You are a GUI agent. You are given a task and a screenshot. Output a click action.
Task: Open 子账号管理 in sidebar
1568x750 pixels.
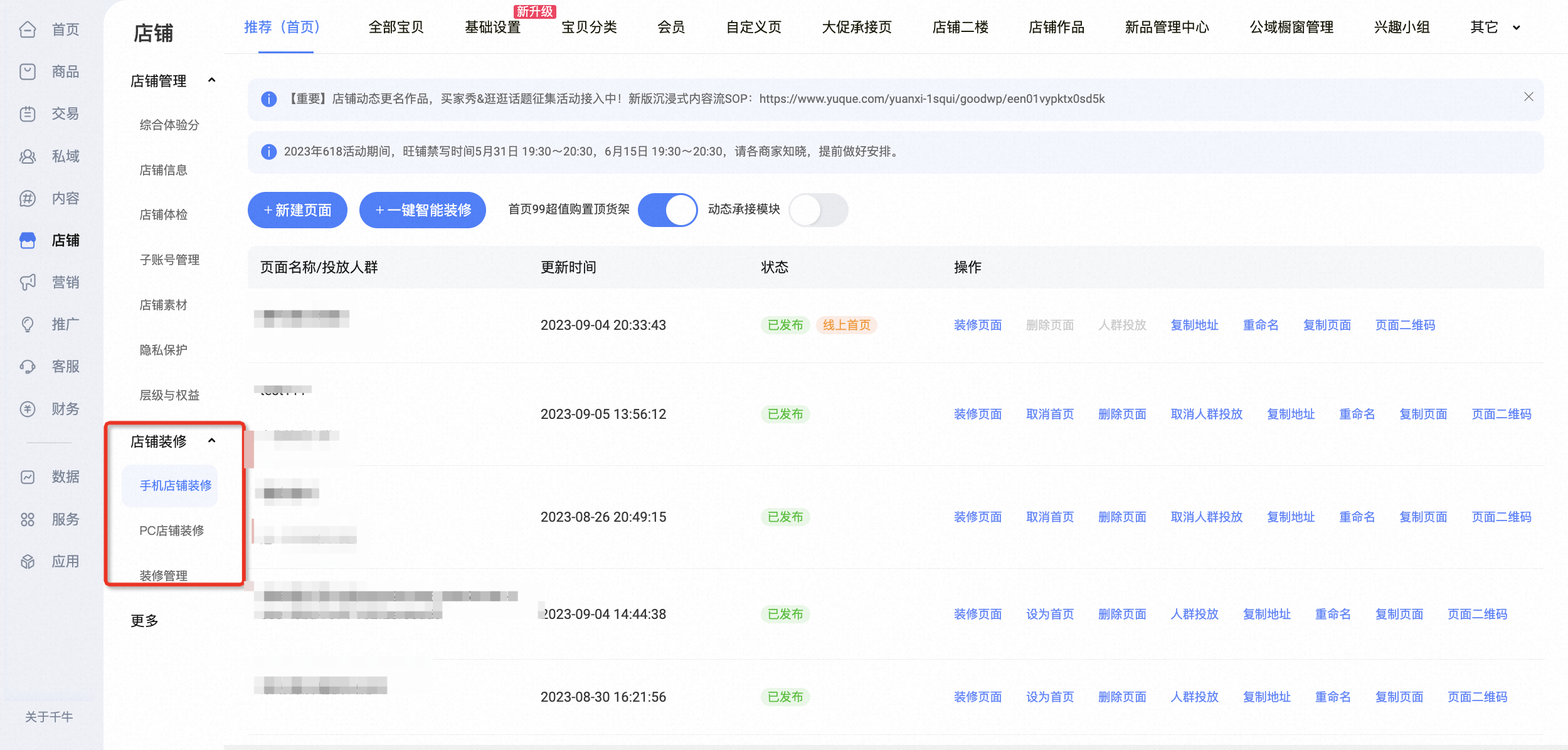pos(169,260)
